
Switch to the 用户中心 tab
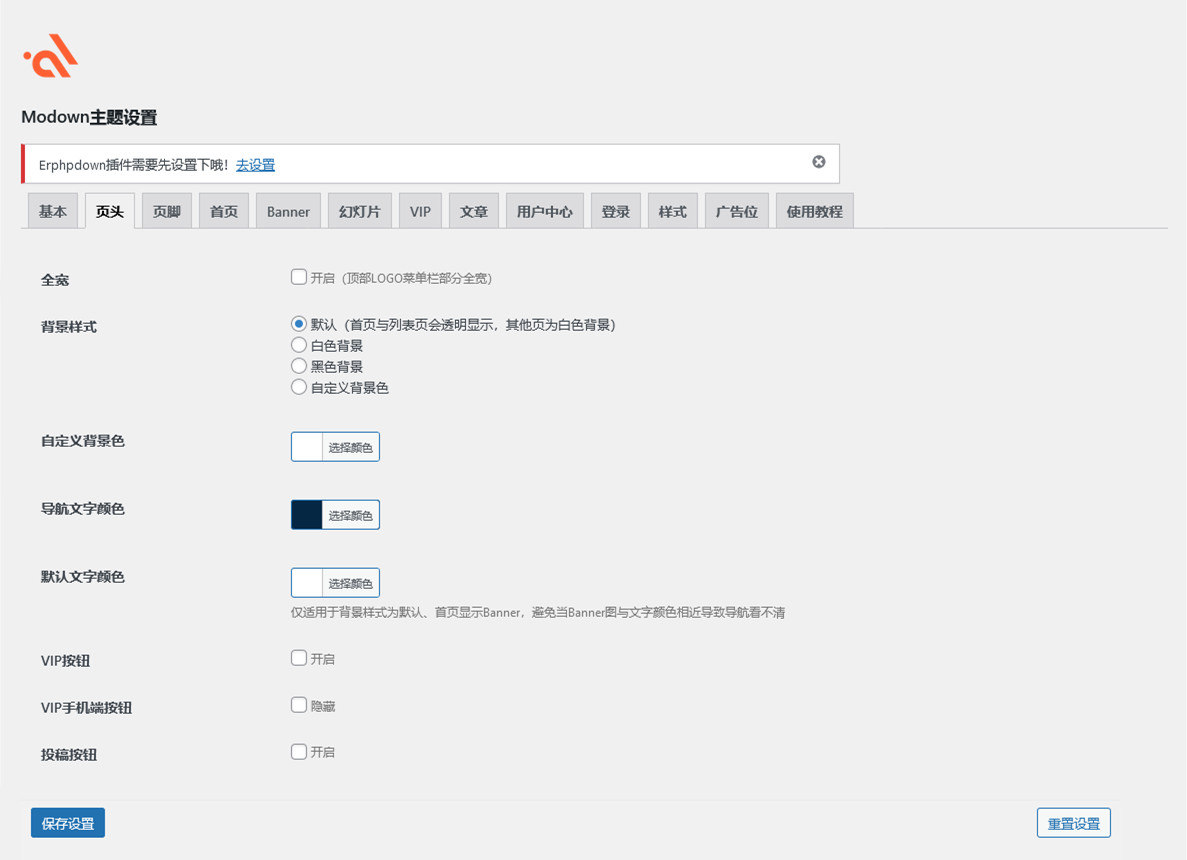point(544,211)
